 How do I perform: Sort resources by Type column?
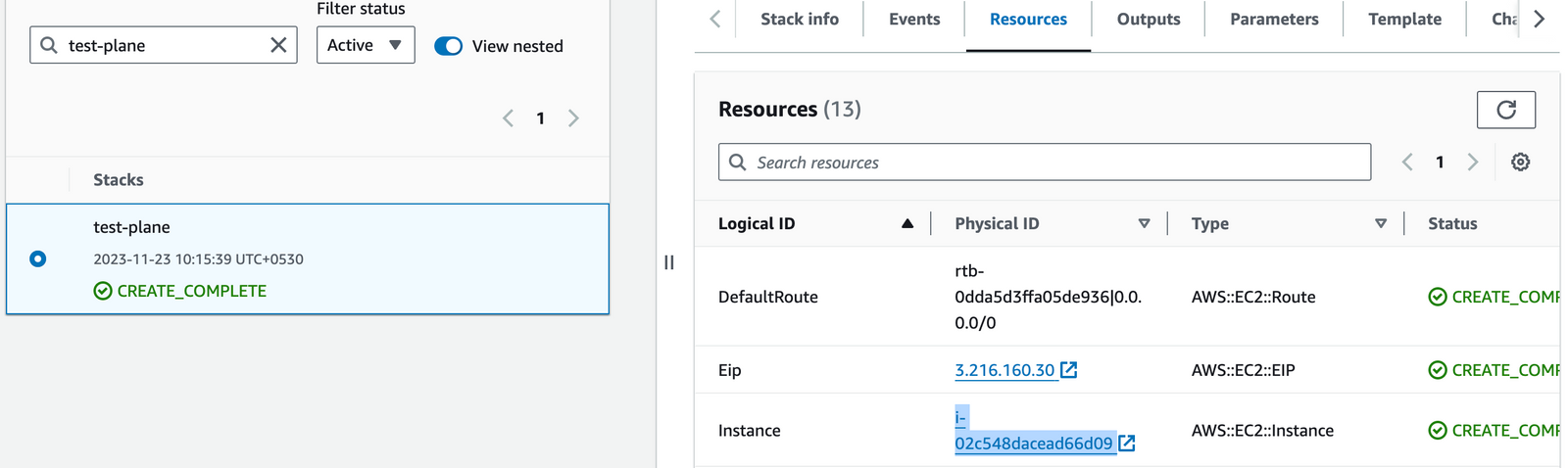[1380, 224]
